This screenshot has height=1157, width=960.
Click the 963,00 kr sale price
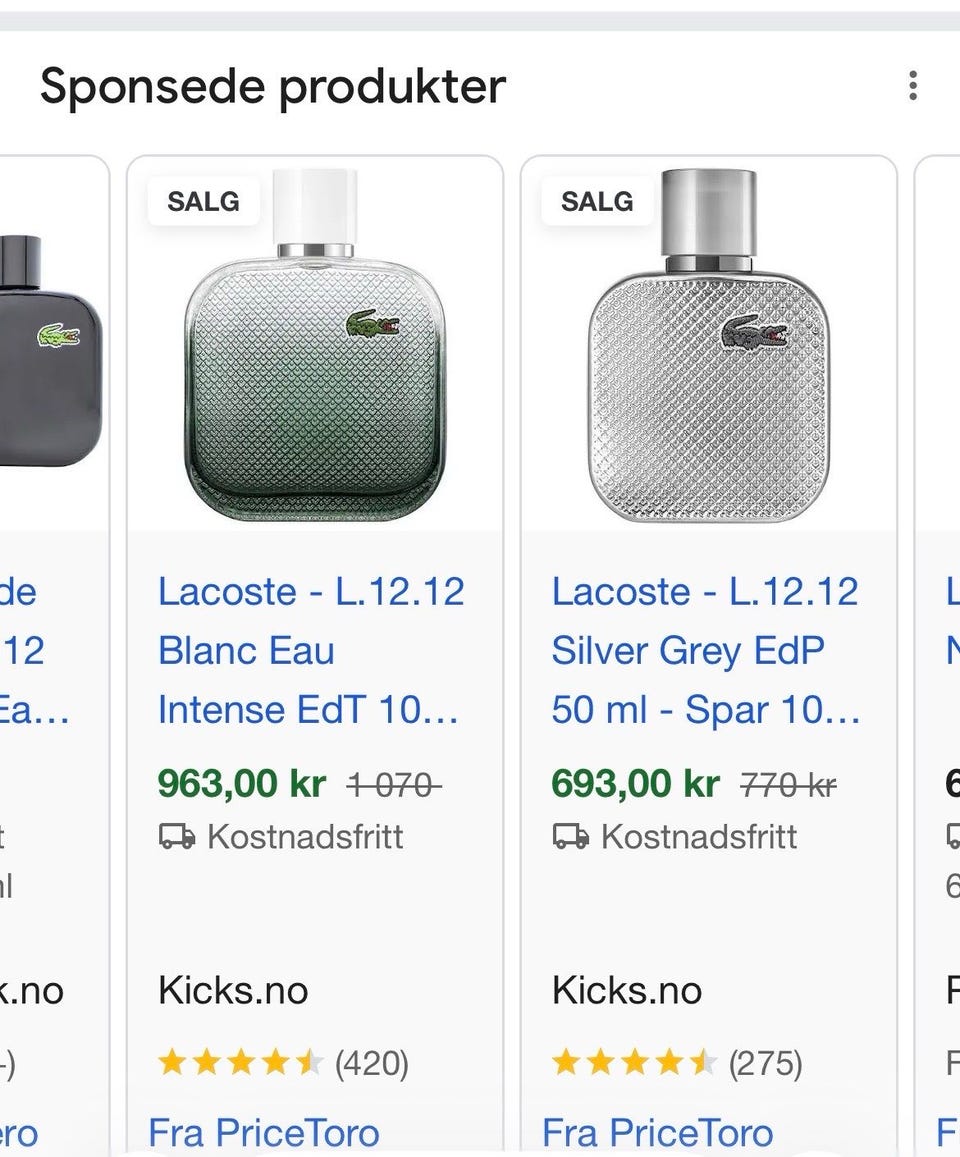242,785
